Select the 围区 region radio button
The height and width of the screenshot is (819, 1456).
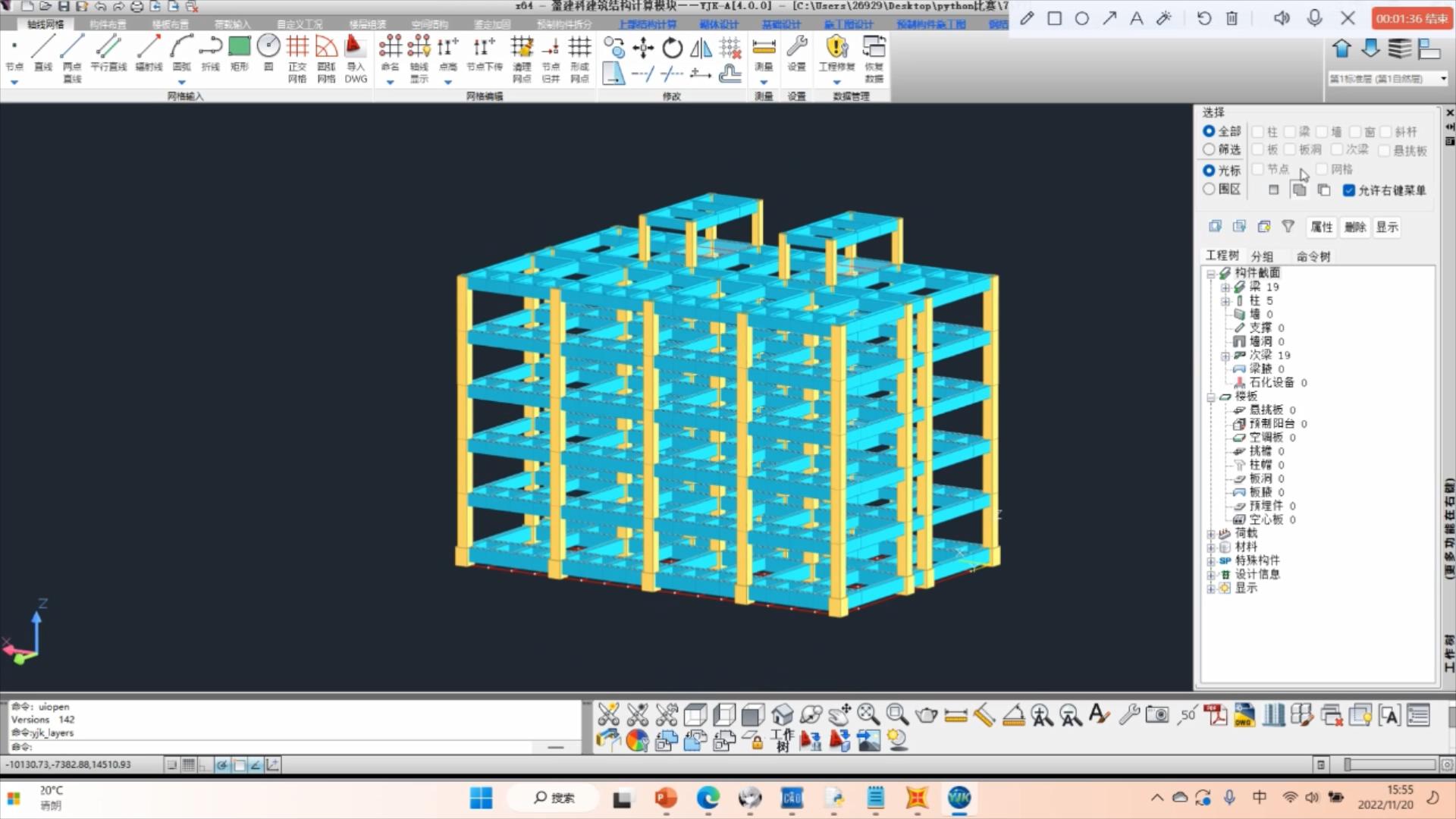pos(1210,189)
